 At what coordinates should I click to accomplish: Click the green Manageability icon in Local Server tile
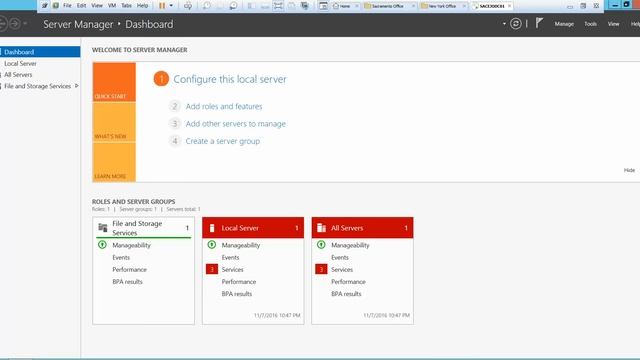coord(211,244)
